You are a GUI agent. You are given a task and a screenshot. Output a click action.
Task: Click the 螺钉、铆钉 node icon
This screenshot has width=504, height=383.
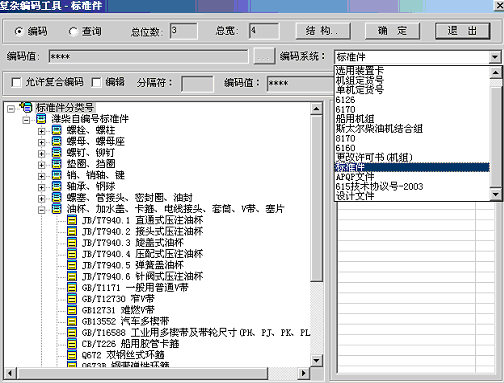pos(57,153)
